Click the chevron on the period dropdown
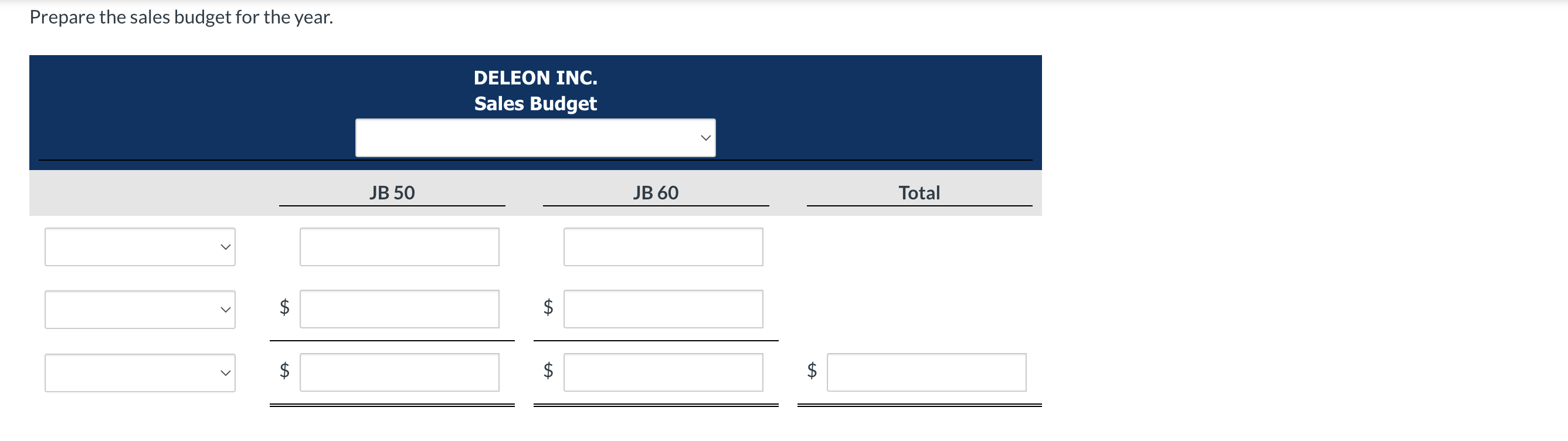The height and width of the screenshot is (441, 1568). (705, 138)
